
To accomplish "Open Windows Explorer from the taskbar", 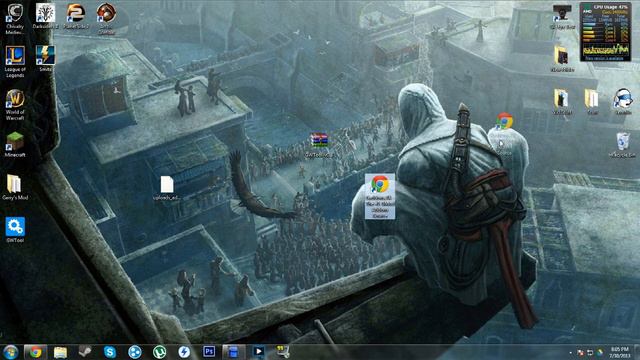I will click(60, 352).
